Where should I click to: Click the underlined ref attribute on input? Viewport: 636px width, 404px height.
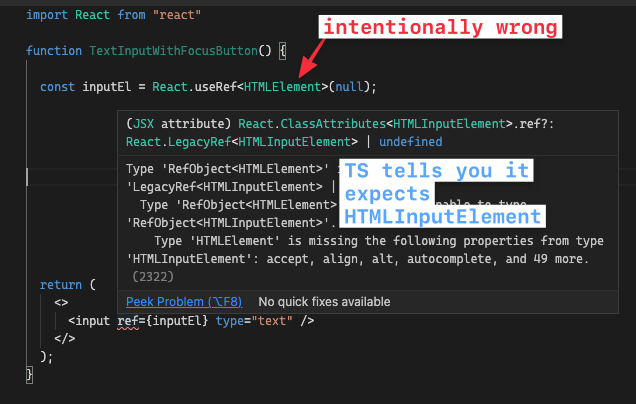pyautogui.click(x=128, y=321)
